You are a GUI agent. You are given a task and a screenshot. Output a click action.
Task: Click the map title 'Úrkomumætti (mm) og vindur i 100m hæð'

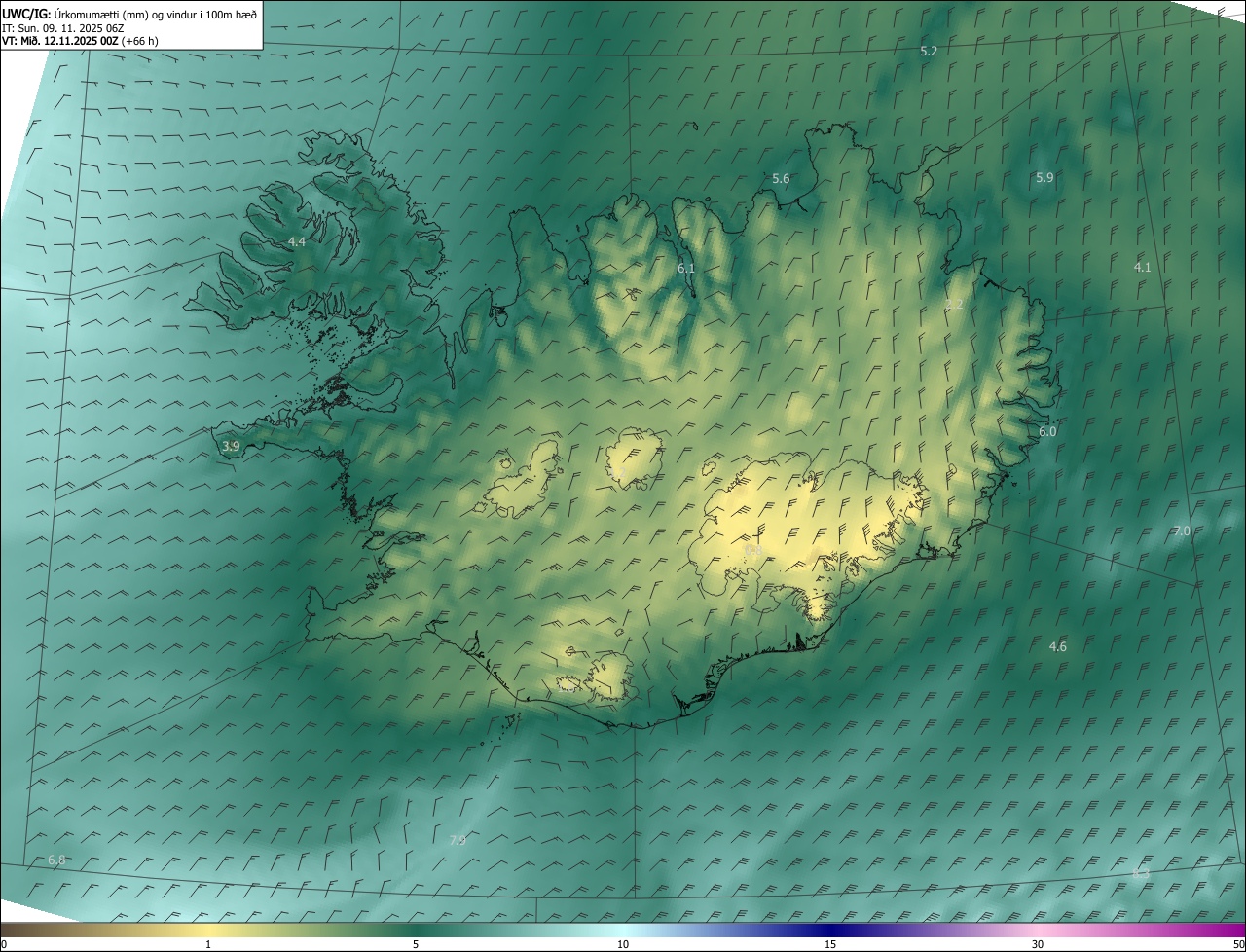click(155, 14)
